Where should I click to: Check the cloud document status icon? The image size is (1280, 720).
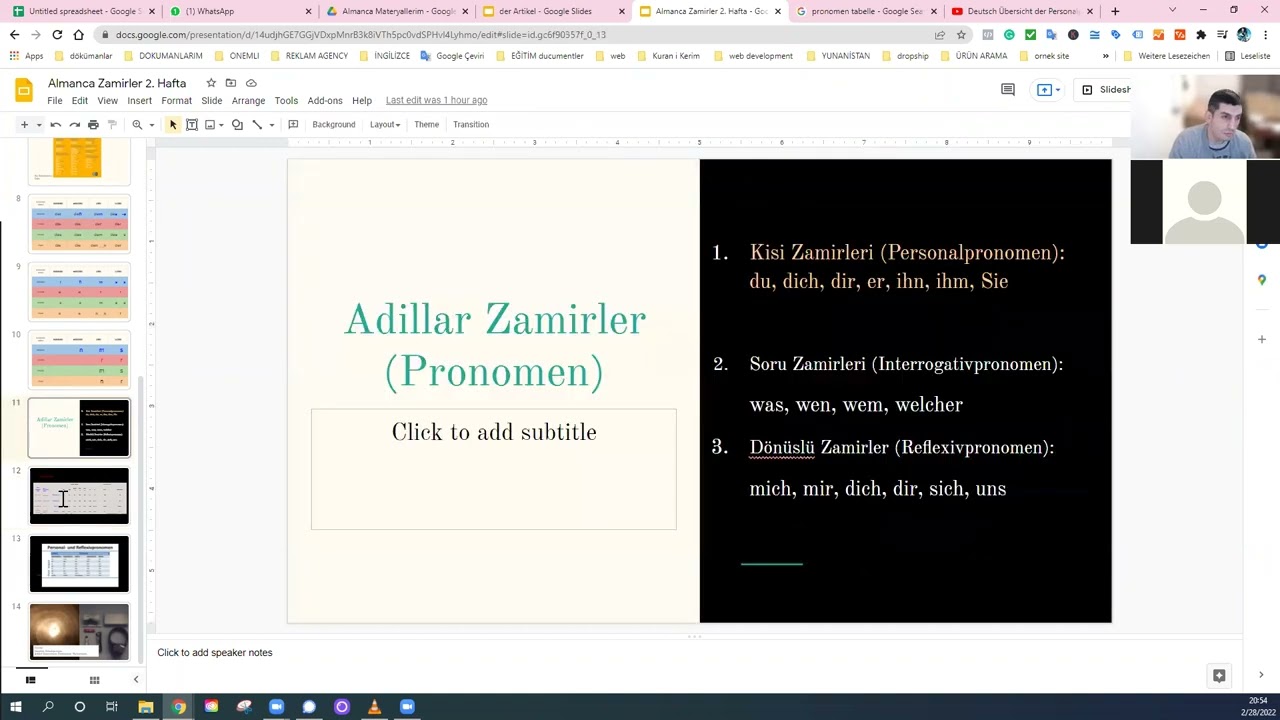(251, 83)
